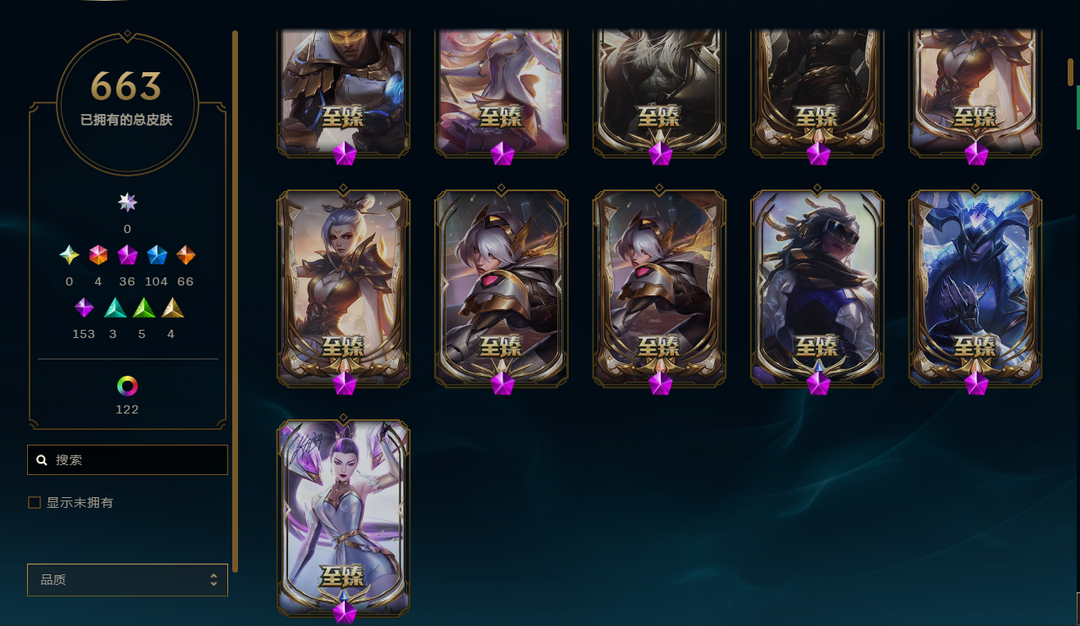Click the red Mythic gem icon showing 4
This screenshot has height=626, width=1080.
pyautogui.click(x=98, y=255)
